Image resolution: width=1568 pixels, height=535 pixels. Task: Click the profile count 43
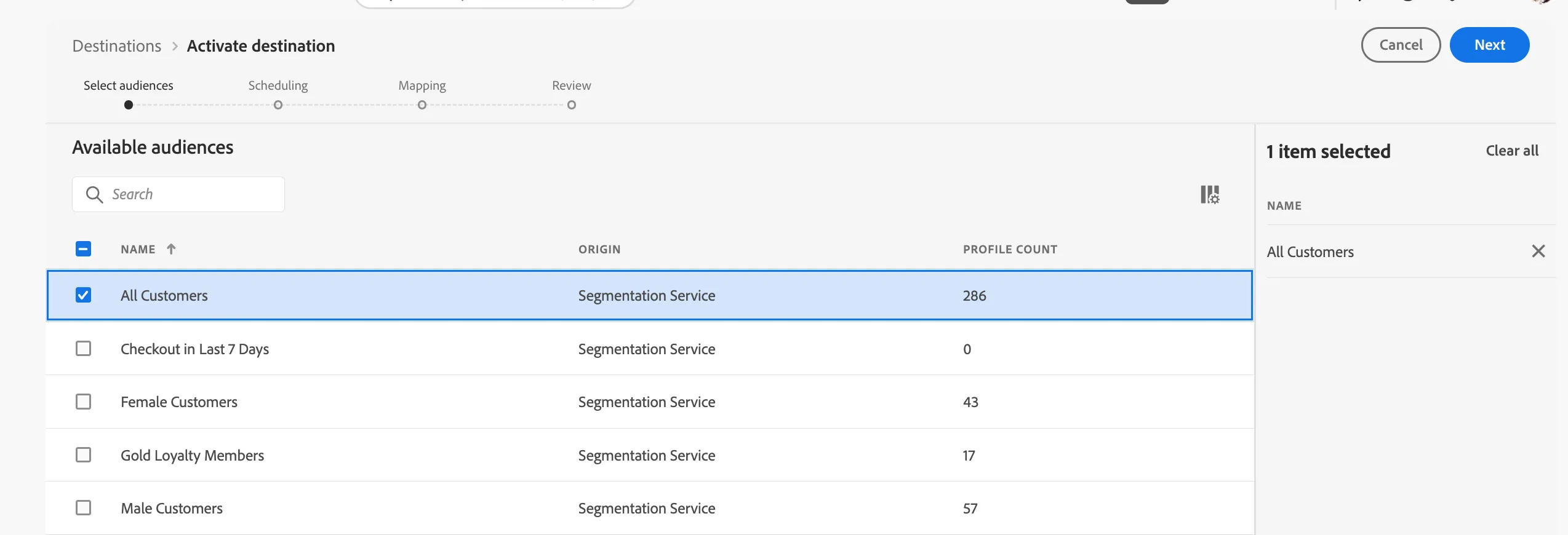click(970, 402)
